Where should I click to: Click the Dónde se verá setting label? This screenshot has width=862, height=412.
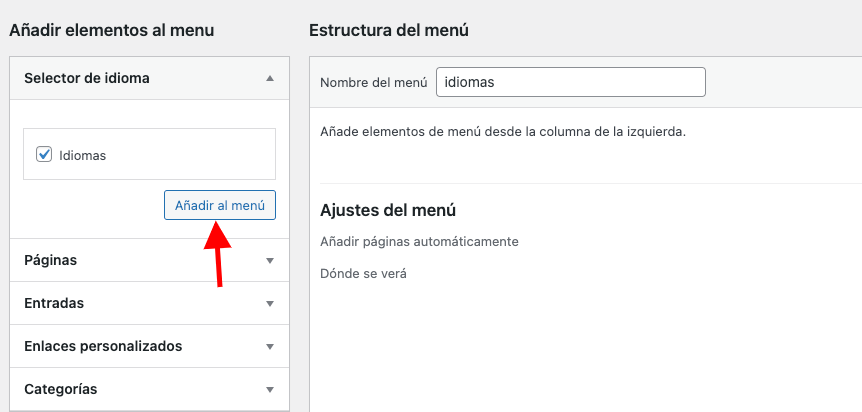tap(363, 273)
